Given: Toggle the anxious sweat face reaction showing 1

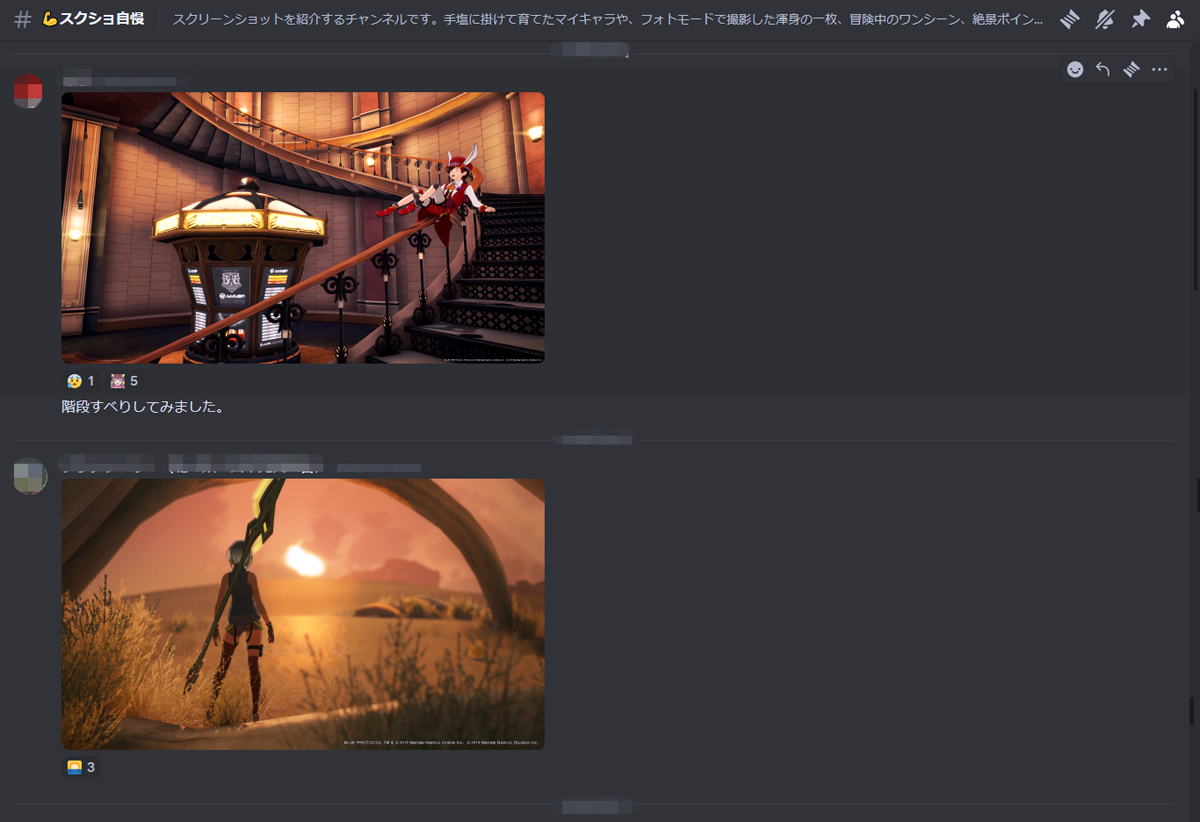Looking at the screenshot, I should point(80,381).
